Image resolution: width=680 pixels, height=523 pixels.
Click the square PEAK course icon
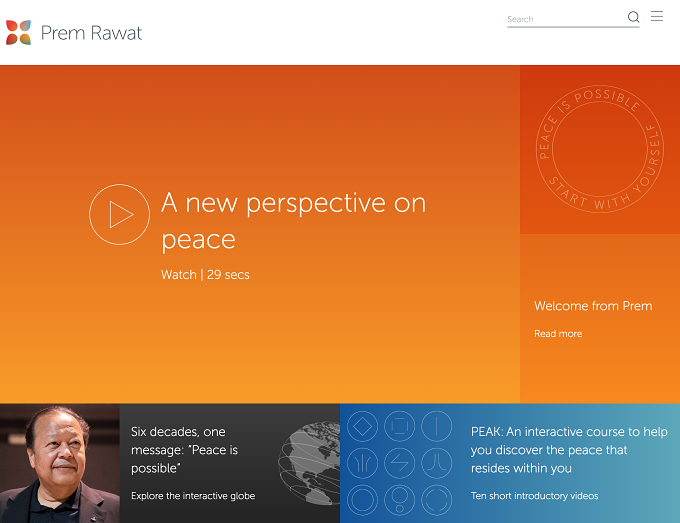(x=399, y=426)
